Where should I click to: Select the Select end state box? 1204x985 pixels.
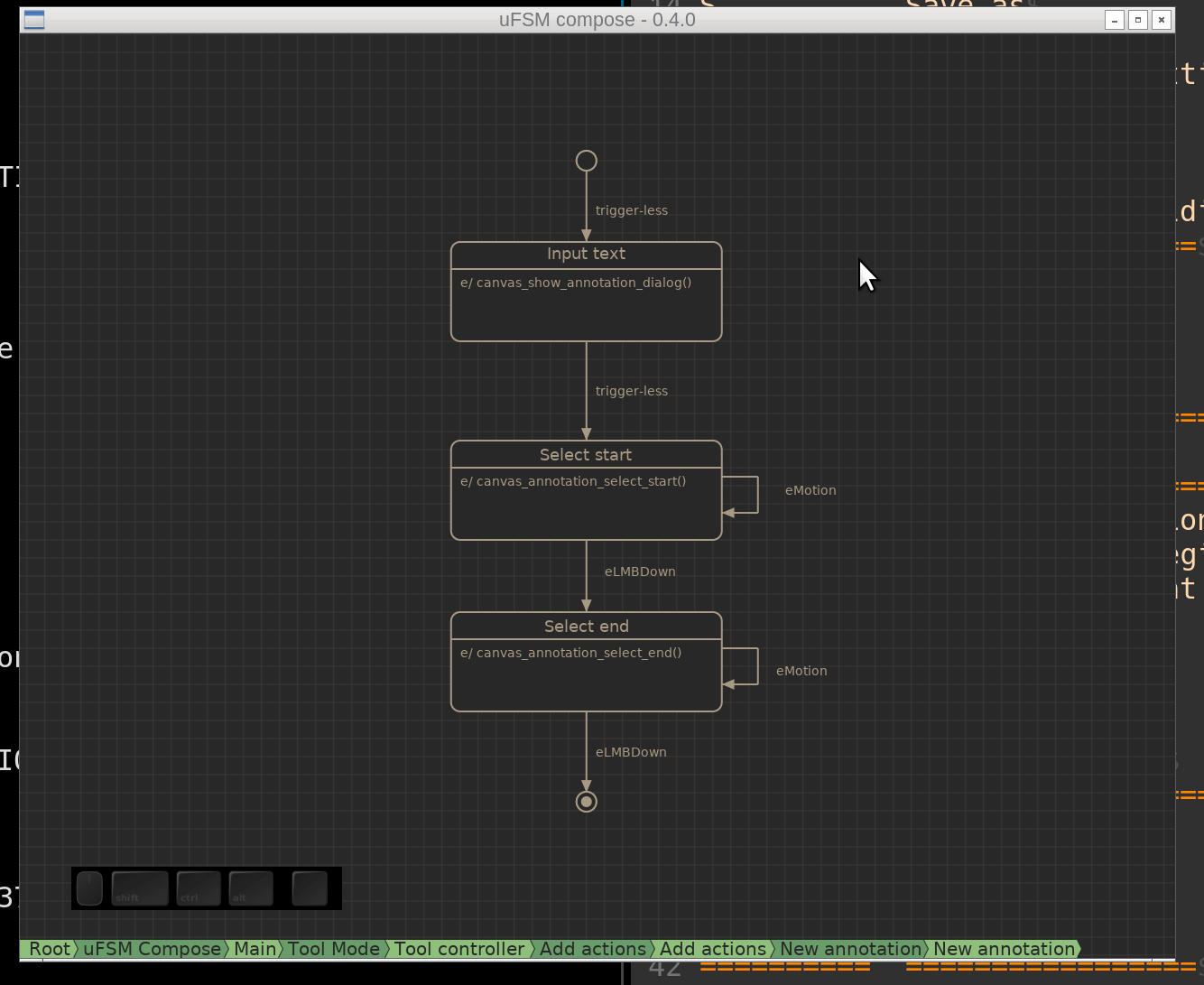click(586, 662)
